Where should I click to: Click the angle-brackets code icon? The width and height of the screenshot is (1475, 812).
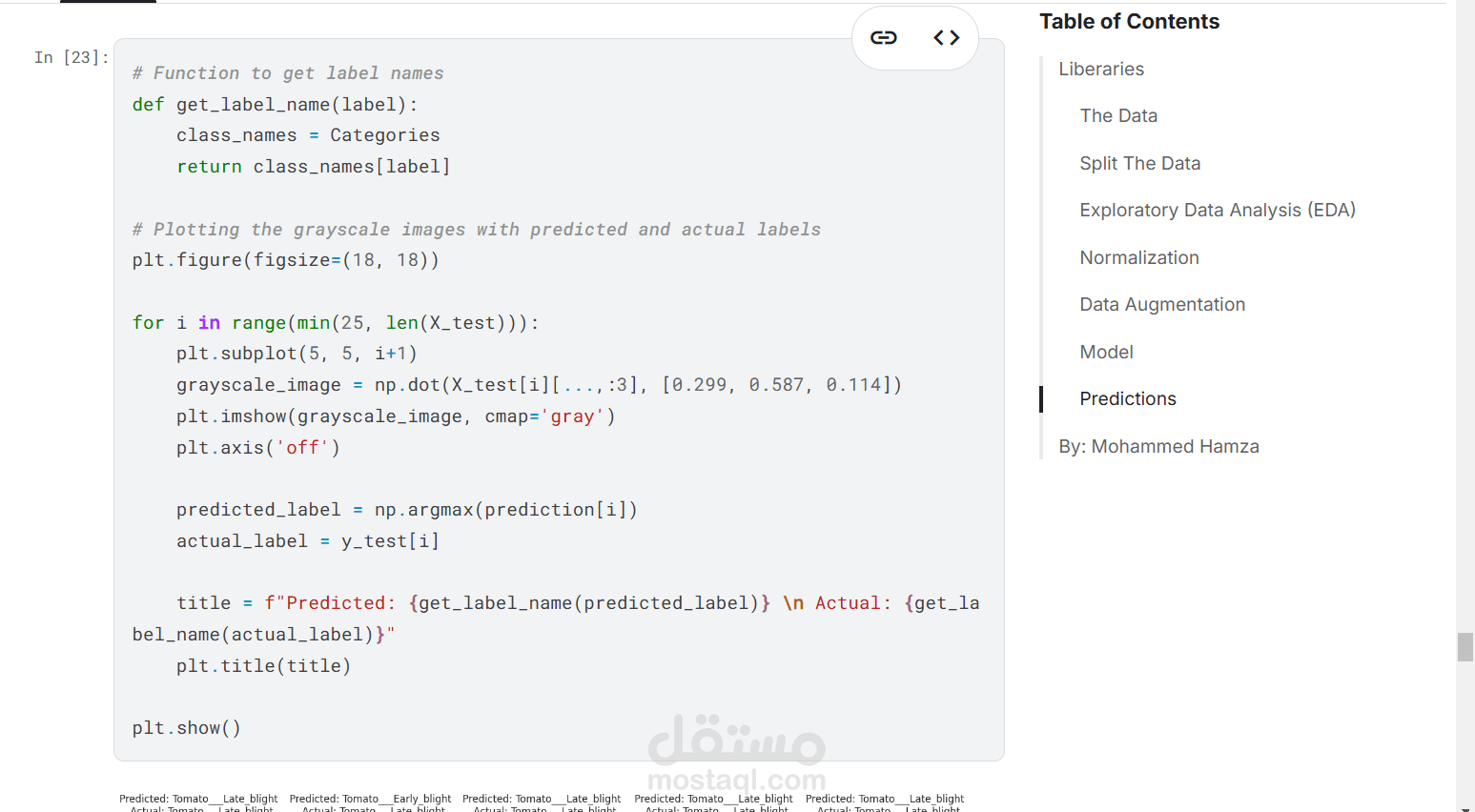tap(946, 38)
